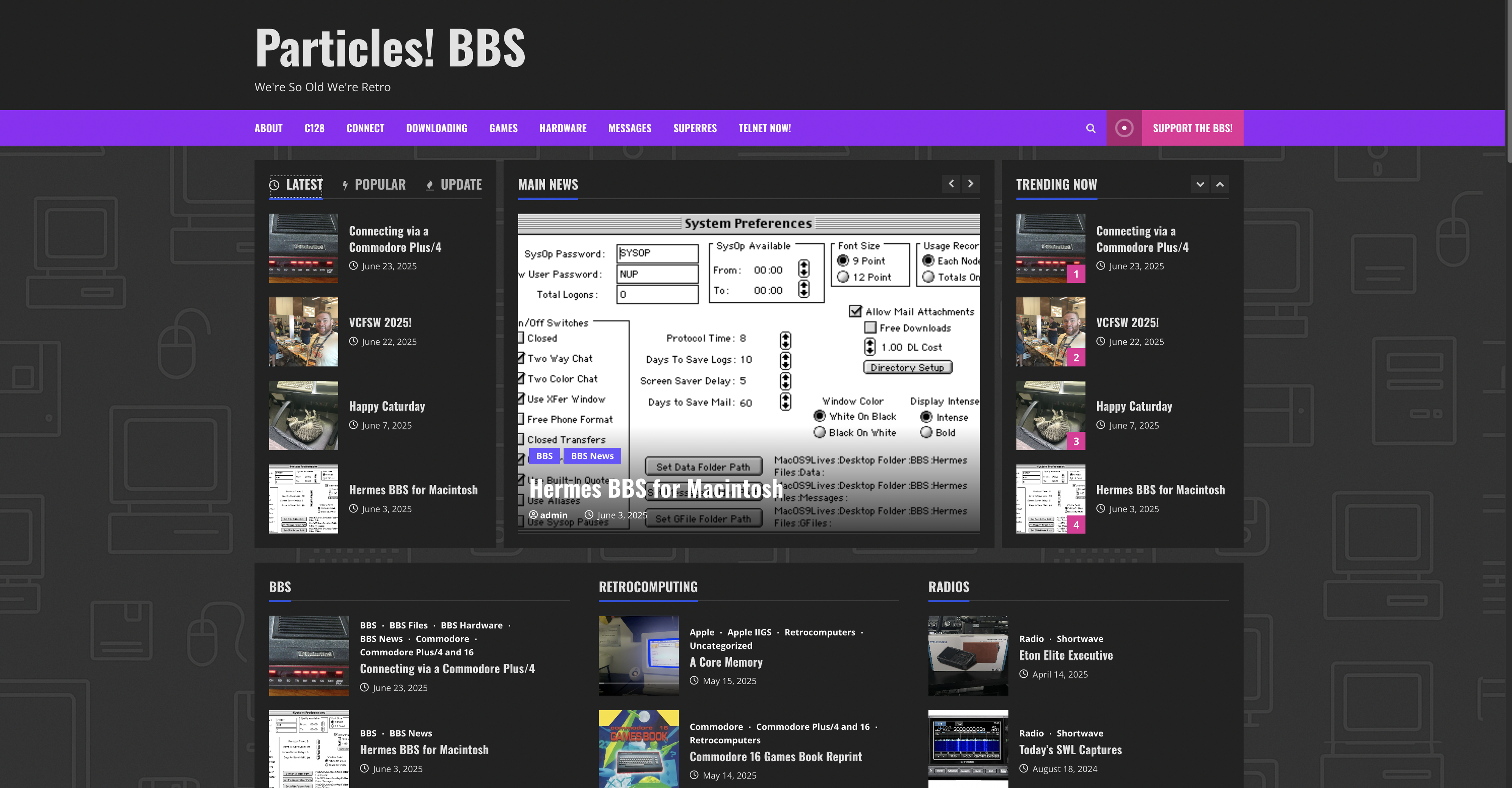Open Commodore 16 Games Book Reprint post
The height and width of the screenshot is (788, 1512).
tap(775, 756)
